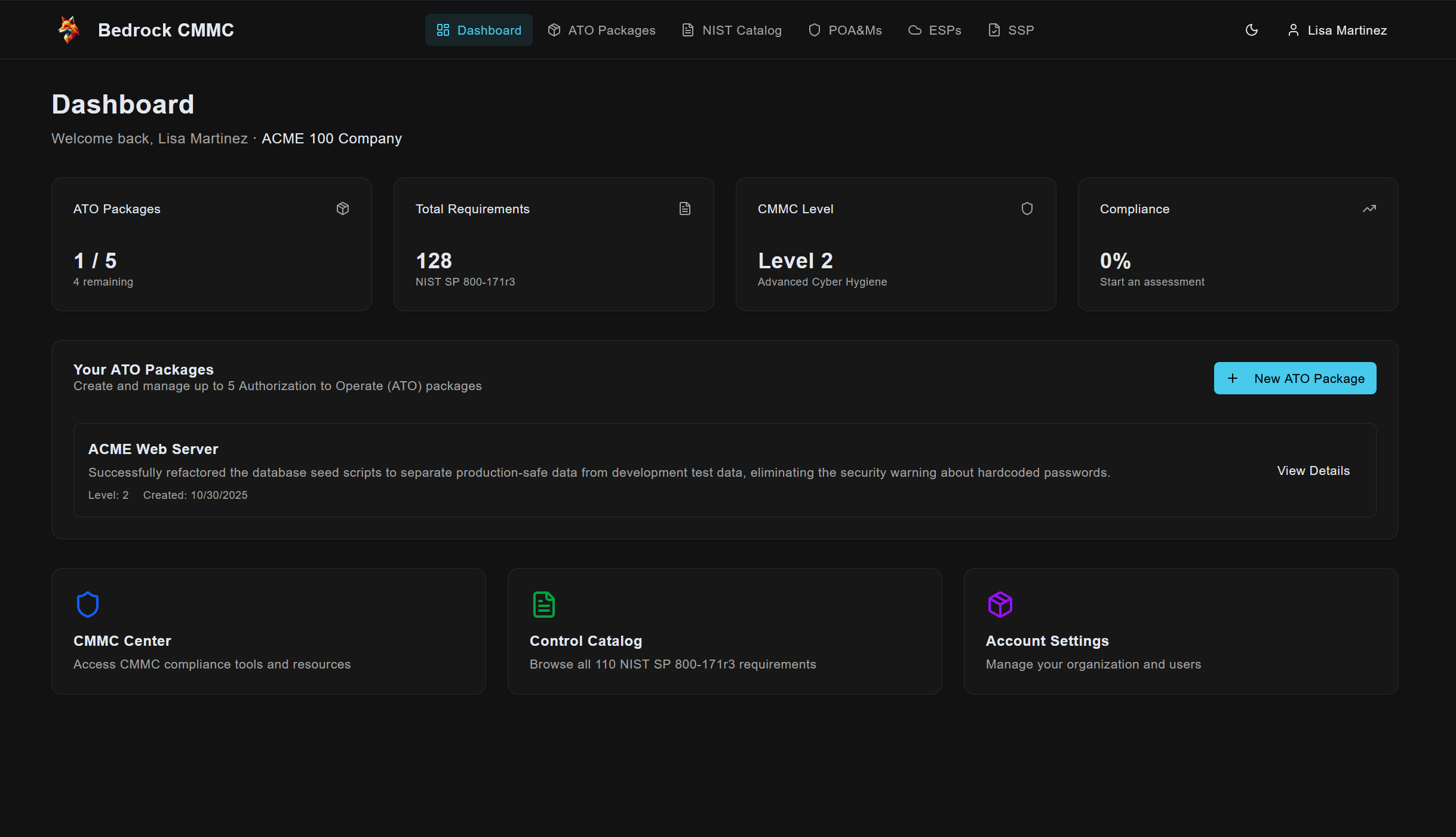Navigate to the SSP section
The height and width of the screenshot is (837, 1456).
point(1010,29)
